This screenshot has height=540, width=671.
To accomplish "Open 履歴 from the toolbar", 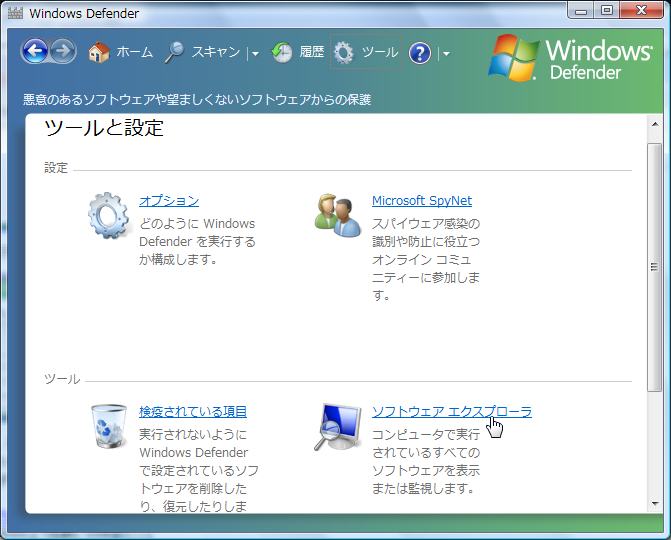I will 312,52.
